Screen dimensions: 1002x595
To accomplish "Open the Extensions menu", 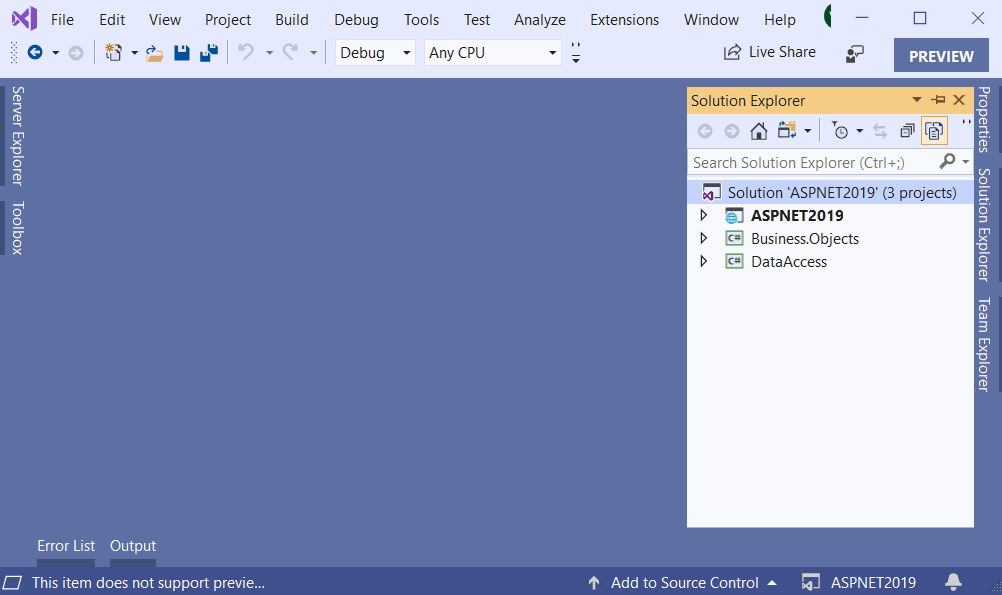I will coord(624,19).
